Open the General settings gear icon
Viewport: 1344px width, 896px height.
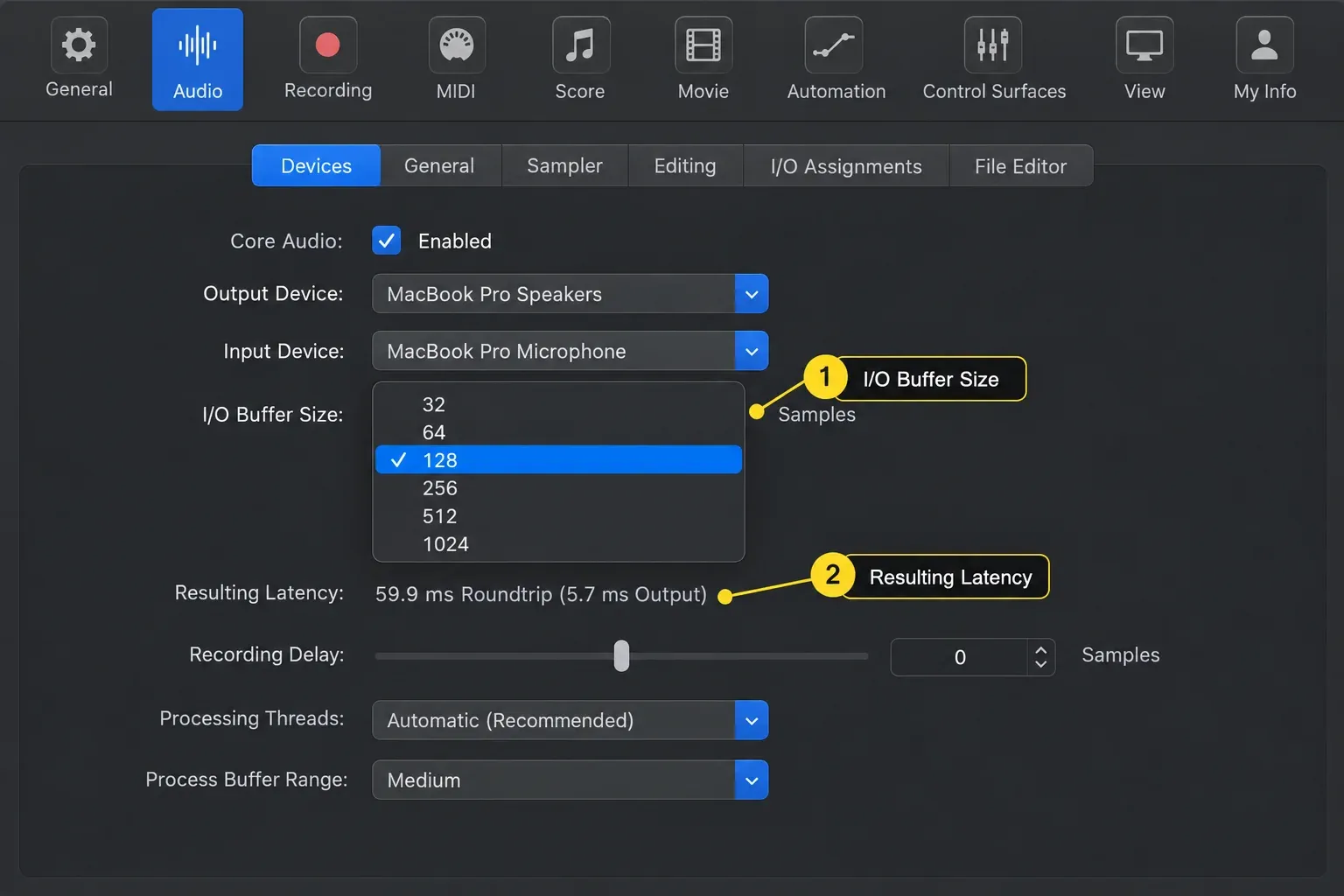[x=79, y=45]
